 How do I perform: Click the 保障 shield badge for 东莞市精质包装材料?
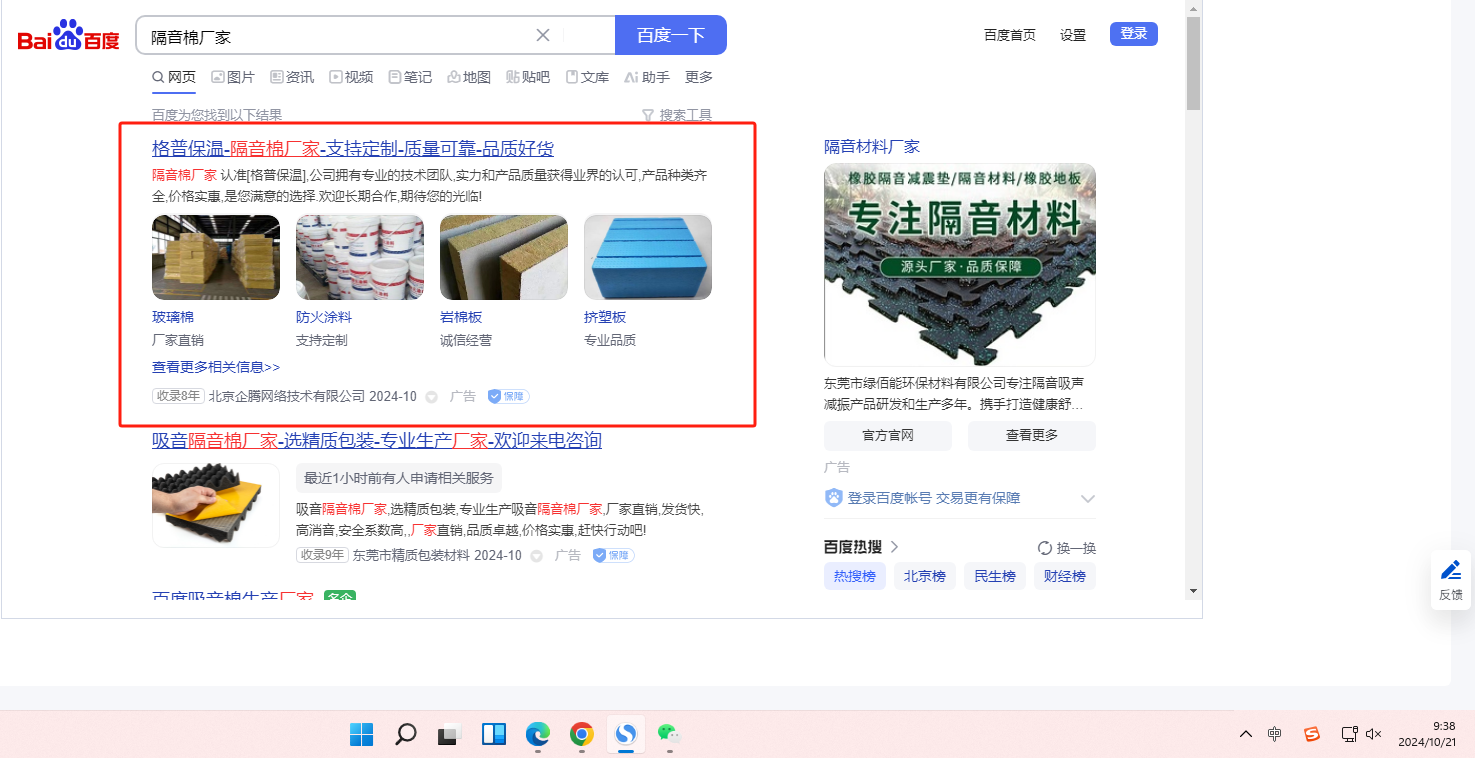(x=613, y=555)
